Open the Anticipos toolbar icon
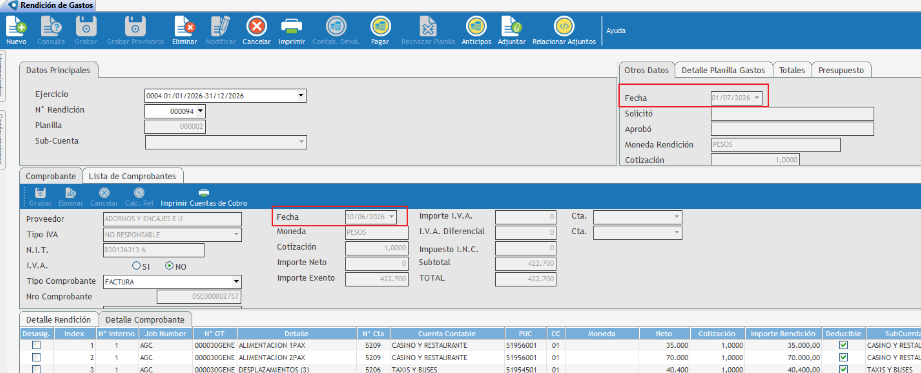Image resolution: width=921 pixels, height=373 pixels. click(476, 27)
